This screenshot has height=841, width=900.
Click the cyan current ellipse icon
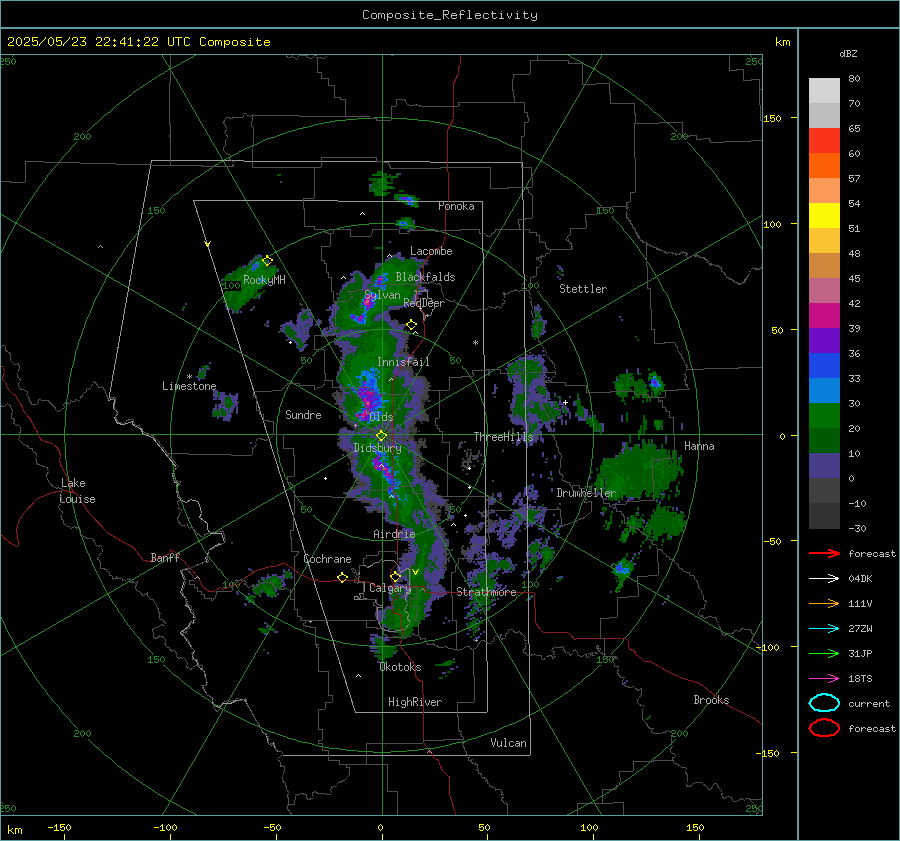[824, 703]
